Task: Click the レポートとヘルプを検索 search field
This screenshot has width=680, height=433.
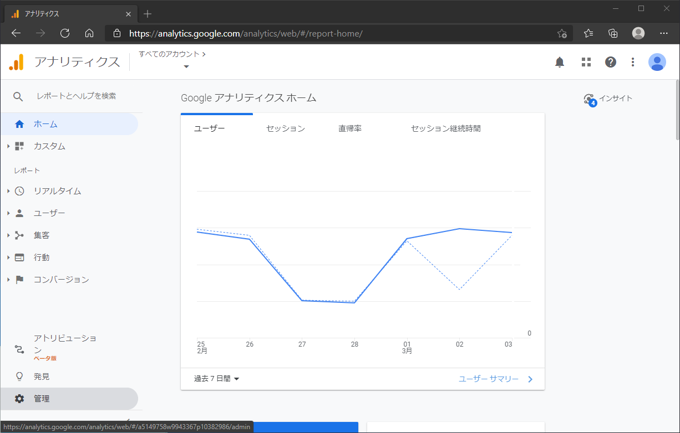Action: point(76,96)
